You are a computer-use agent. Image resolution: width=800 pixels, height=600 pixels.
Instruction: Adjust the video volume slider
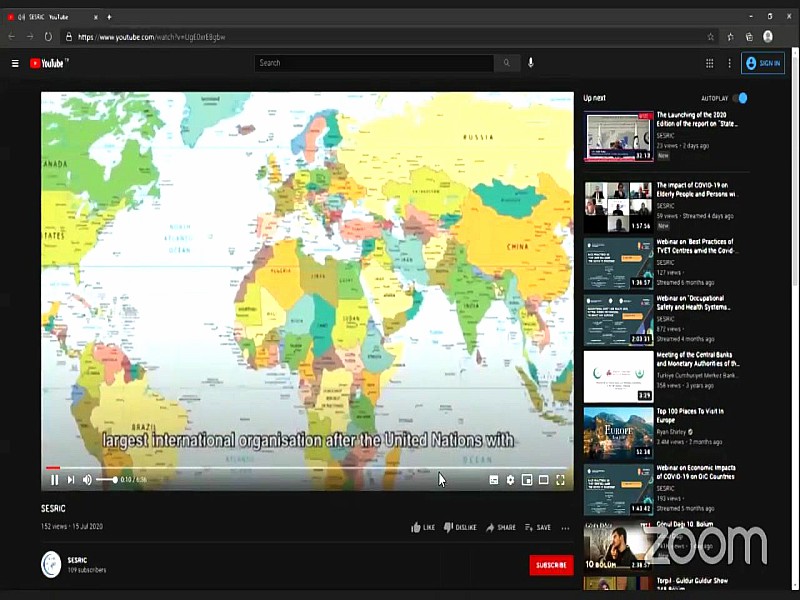(x=106, y=480)
